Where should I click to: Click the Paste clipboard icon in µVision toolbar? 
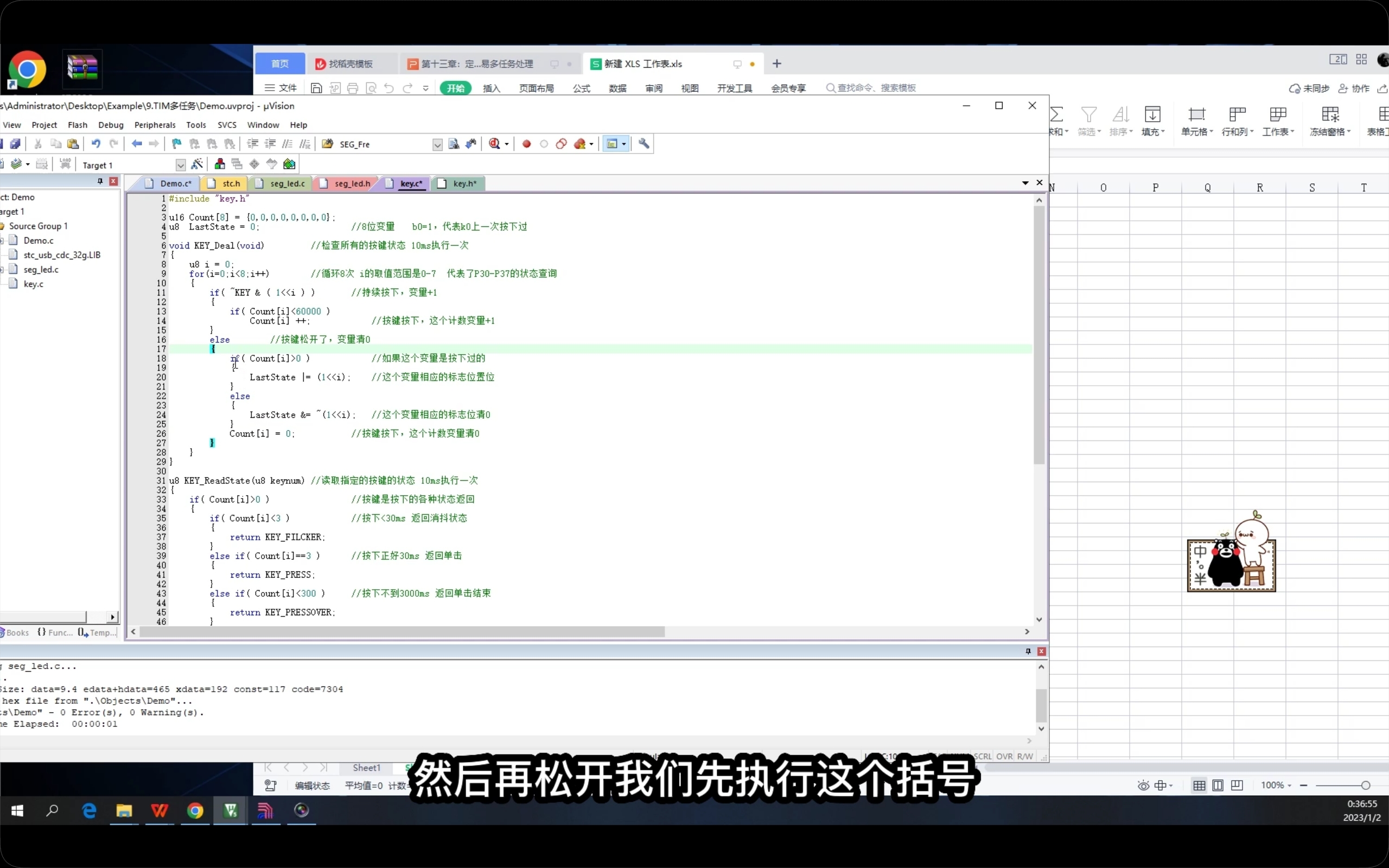coord(73,144)
